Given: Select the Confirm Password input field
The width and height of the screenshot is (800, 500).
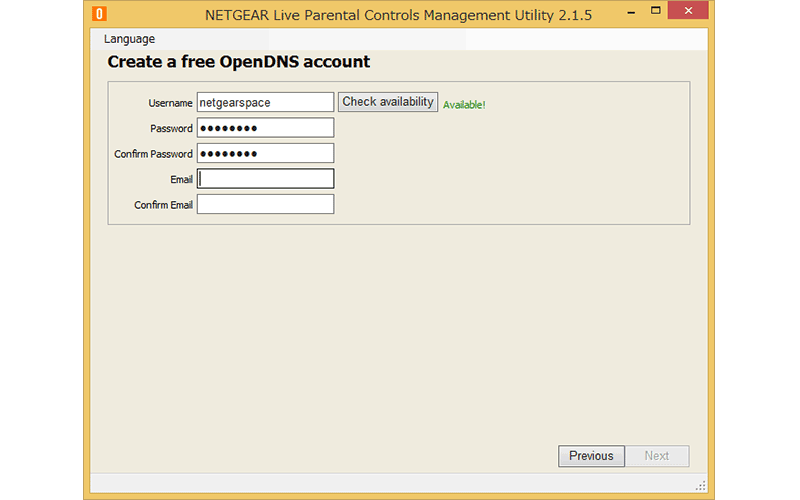Looking at the screenshot, I should coord(265,153).
